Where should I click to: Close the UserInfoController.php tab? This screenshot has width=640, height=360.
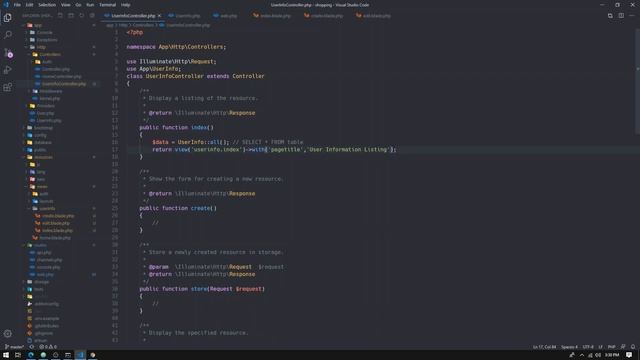(x=159, y=16)
